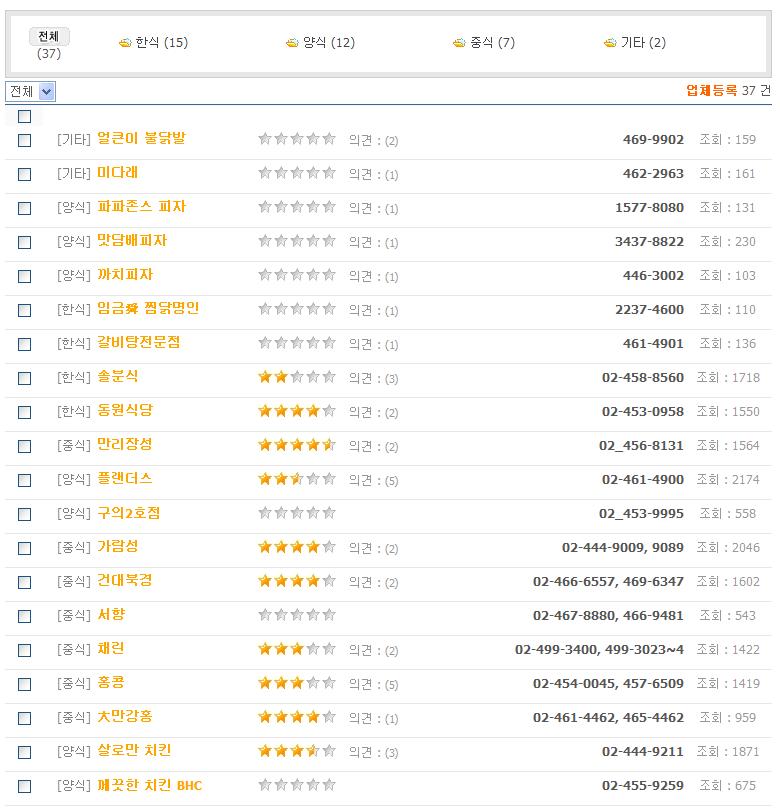Open the 전체 filter dropdown
Viewport: 780px width, 810px height.
[x=31, y=92]
